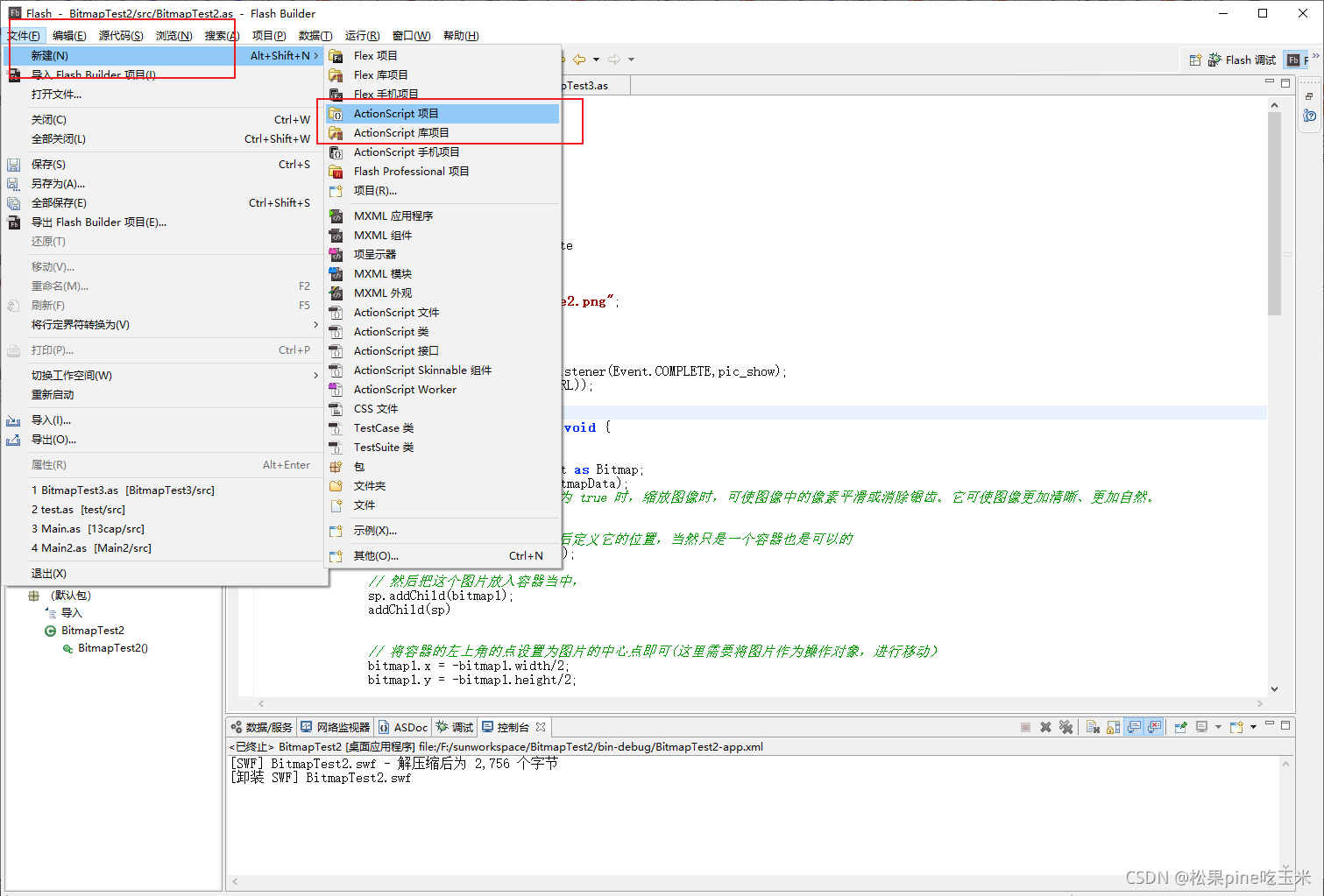Open 搜索(A) menu in menu bar
The height and width of the screenshot is (896, 1324).
222,36
